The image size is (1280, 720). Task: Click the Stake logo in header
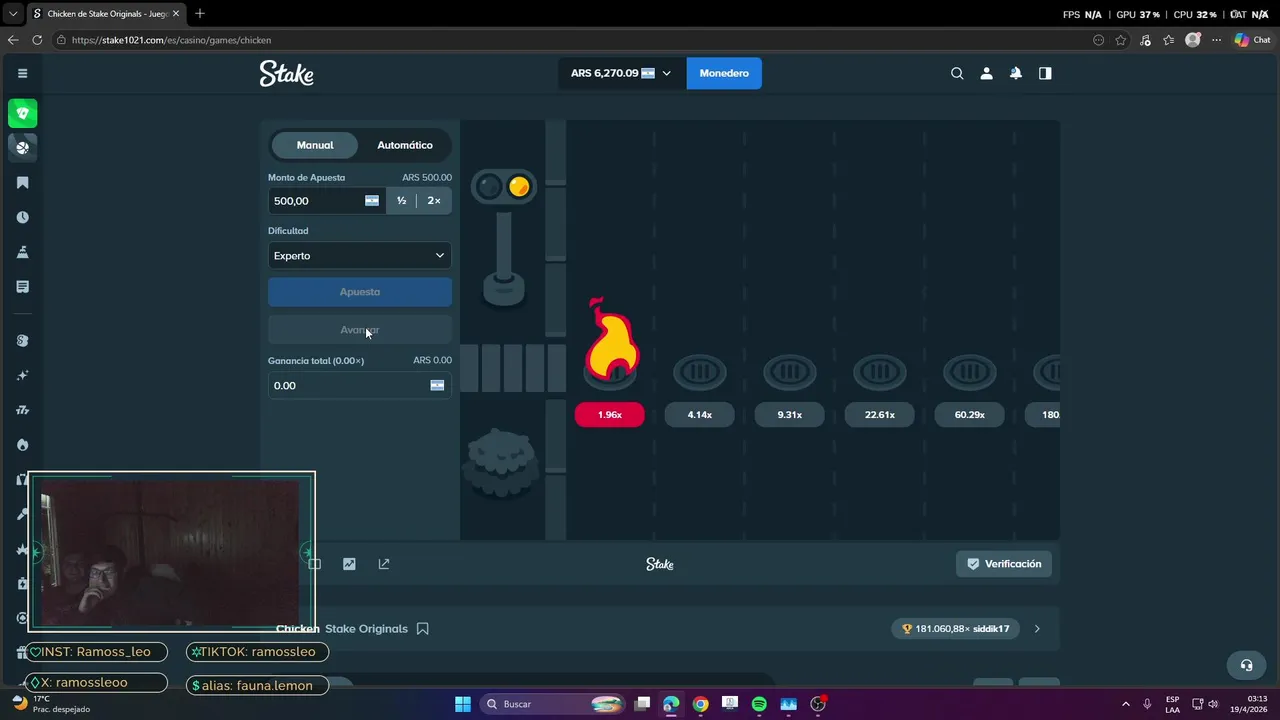point(287,73)
